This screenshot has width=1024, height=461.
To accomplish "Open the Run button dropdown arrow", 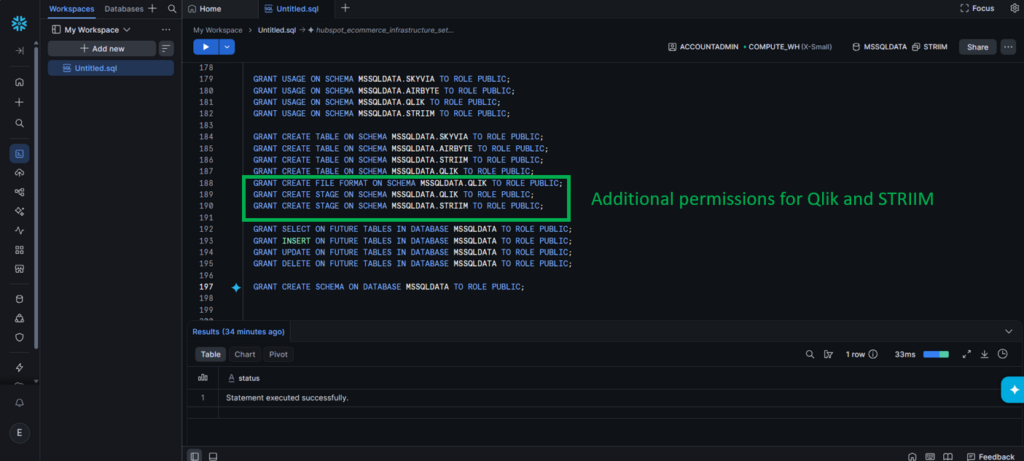I will click(x=227, y=47).
